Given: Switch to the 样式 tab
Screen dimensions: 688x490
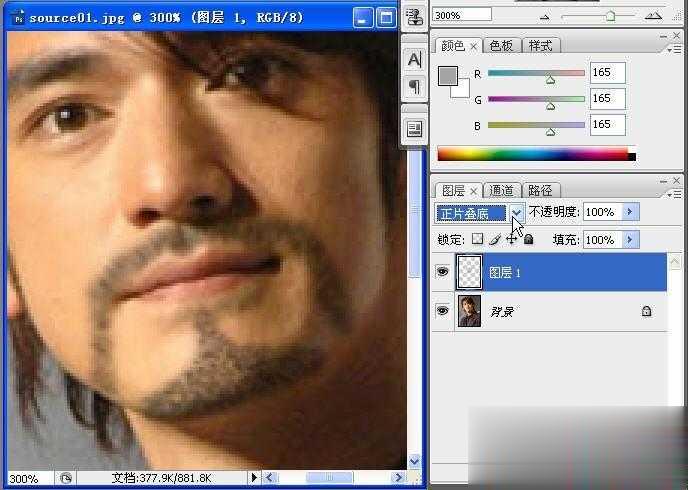Looking at the screenshot, I should [x=541, y=46].
